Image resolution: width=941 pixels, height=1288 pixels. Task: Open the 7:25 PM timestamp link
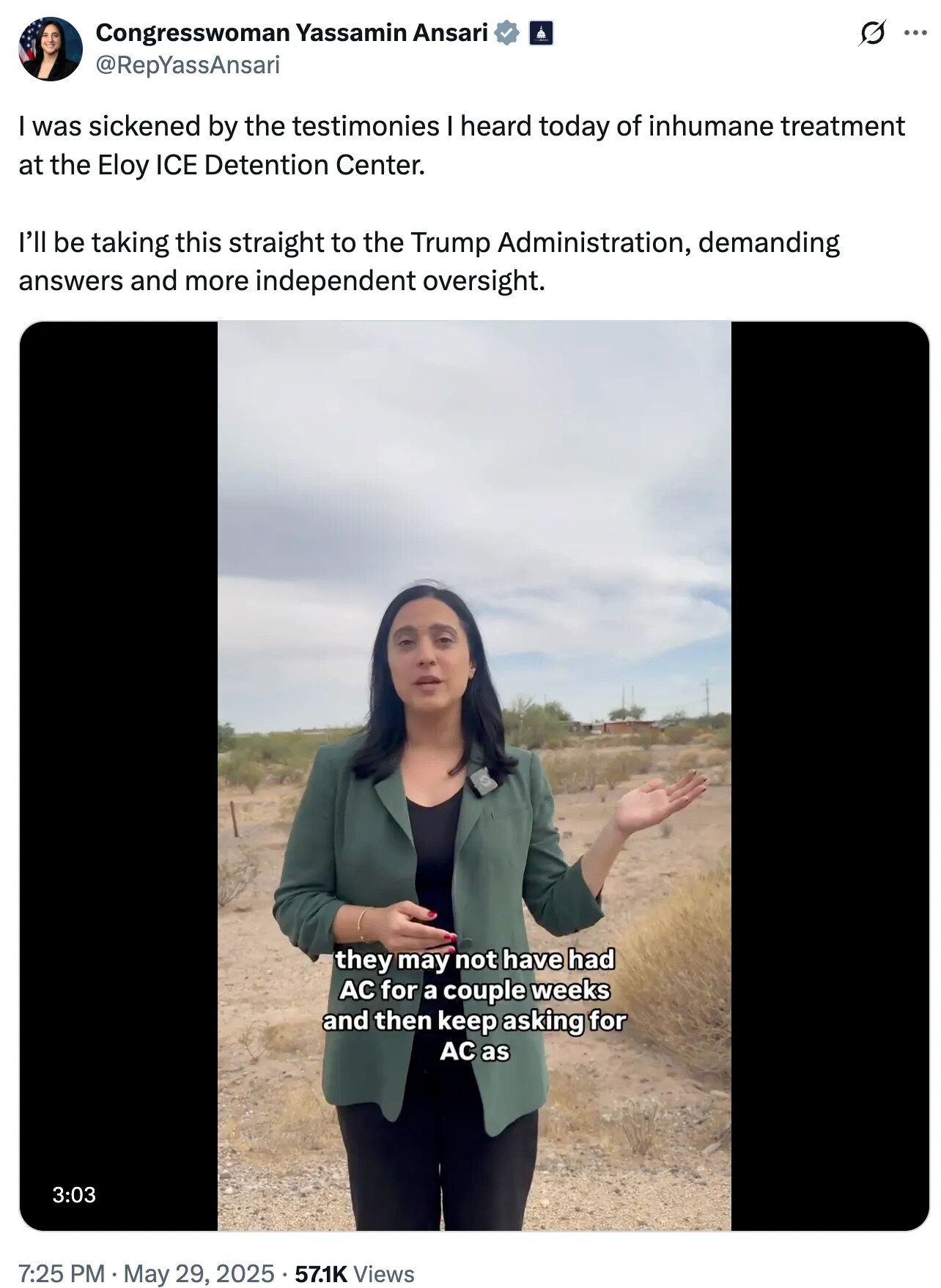tap(62, 1273)
